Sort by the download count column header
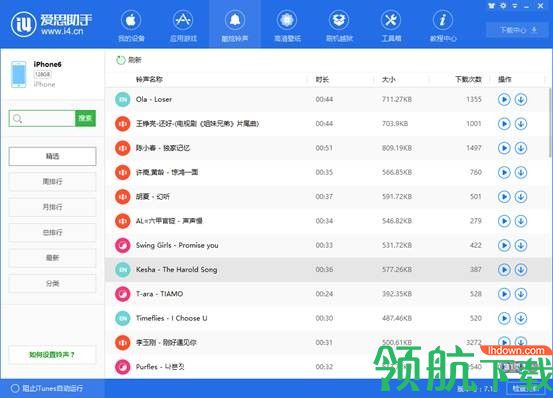Screen dimensions: 553x398 (x=468, y=79)
